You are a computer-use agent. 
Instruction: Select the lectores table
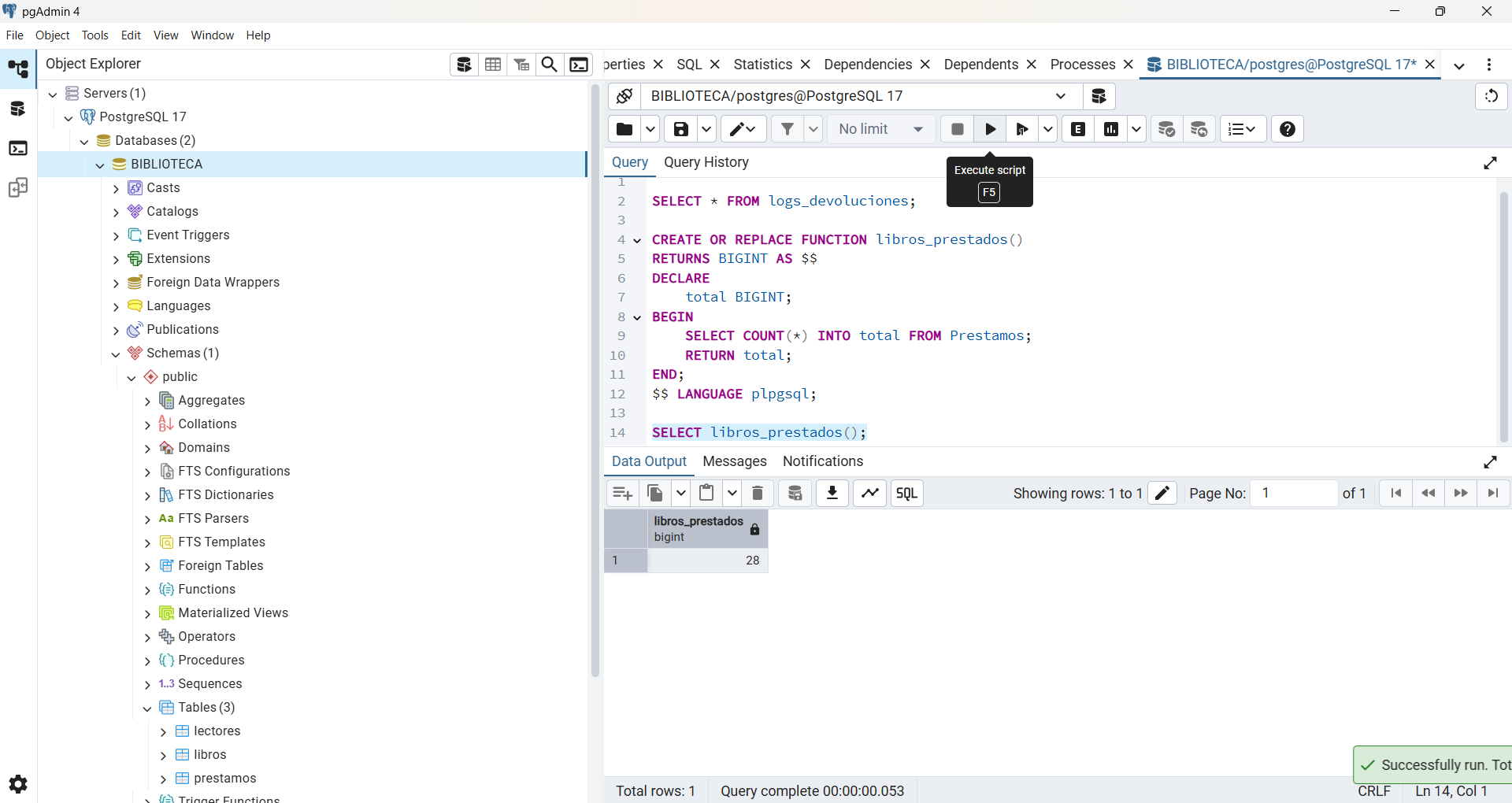(x=217, y=731)
